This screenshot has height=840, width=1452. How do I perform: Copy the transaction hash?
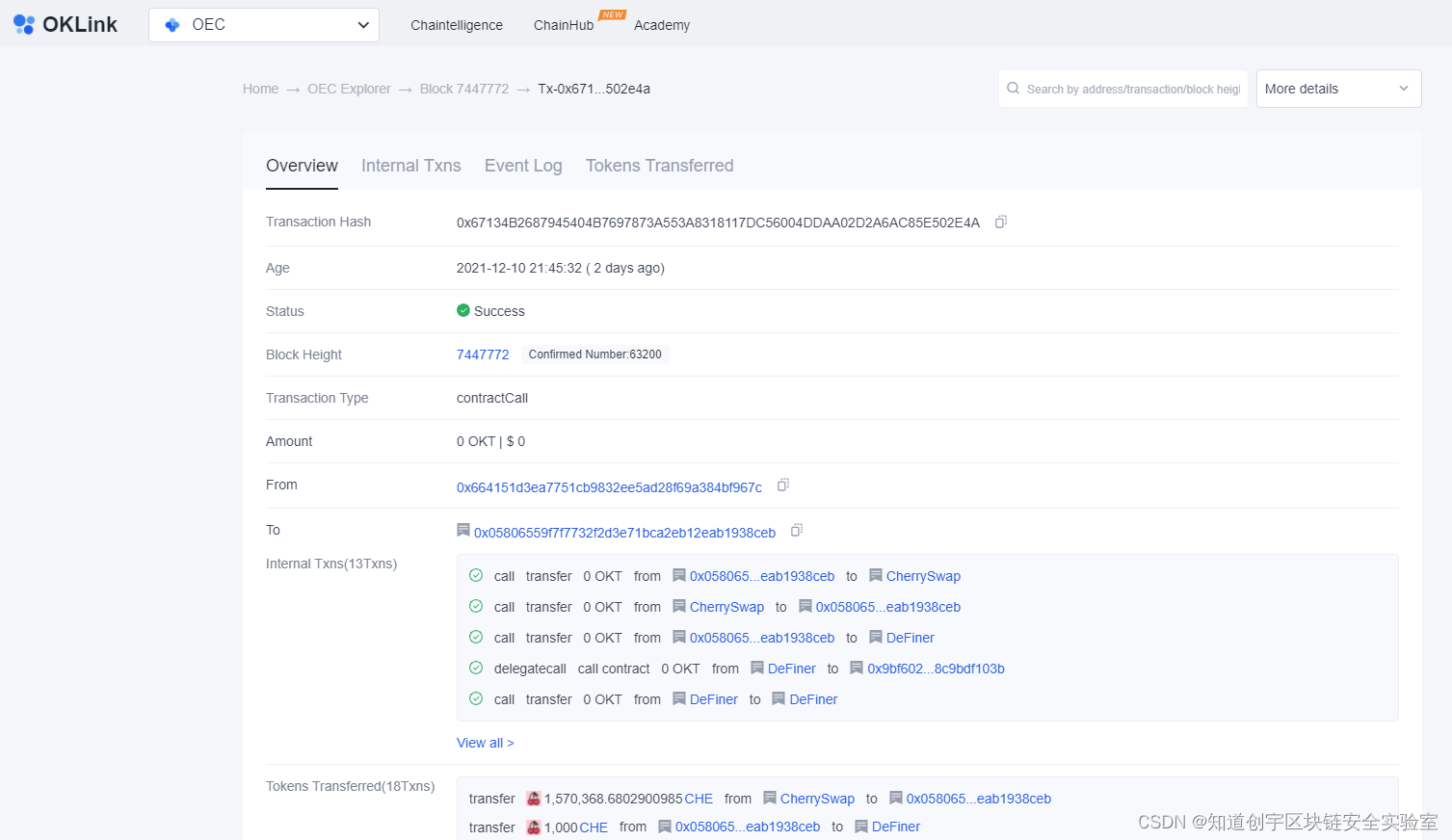tap(1001, 222)
